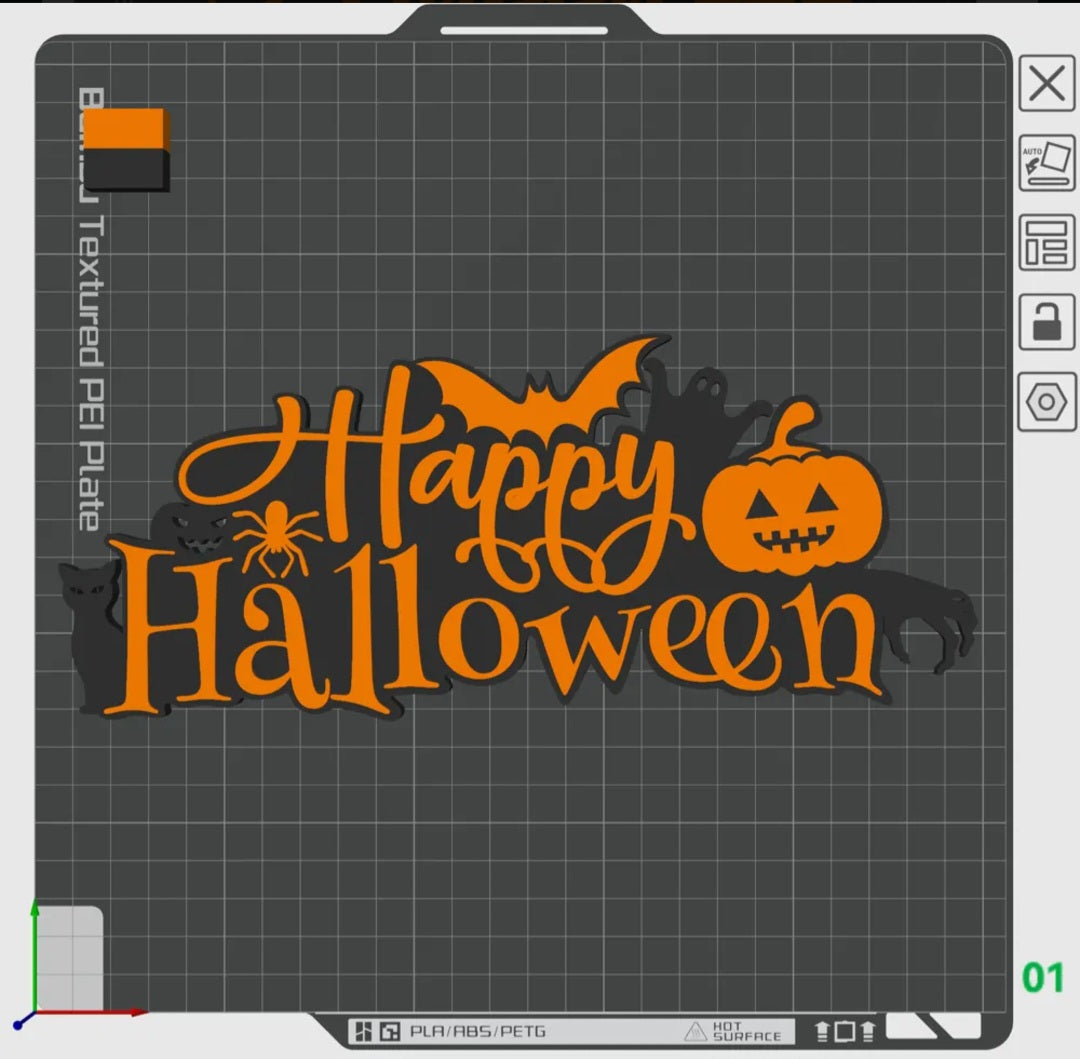Select the dark gray filament color swatch
This screenshot has height=1059, width=1080.
[x=125, y=170]
